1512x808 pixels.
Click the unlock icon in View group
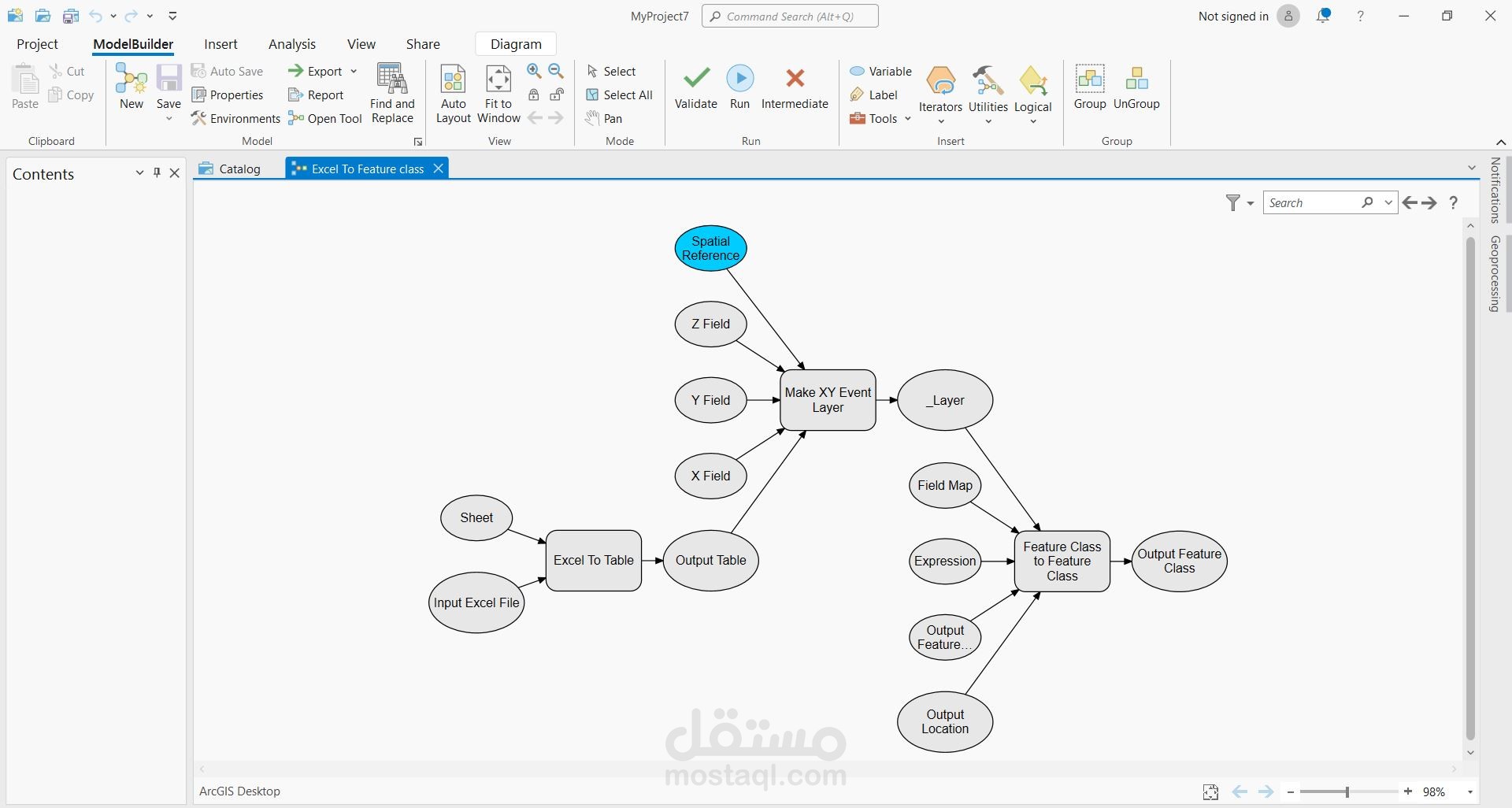coord(557,95)
